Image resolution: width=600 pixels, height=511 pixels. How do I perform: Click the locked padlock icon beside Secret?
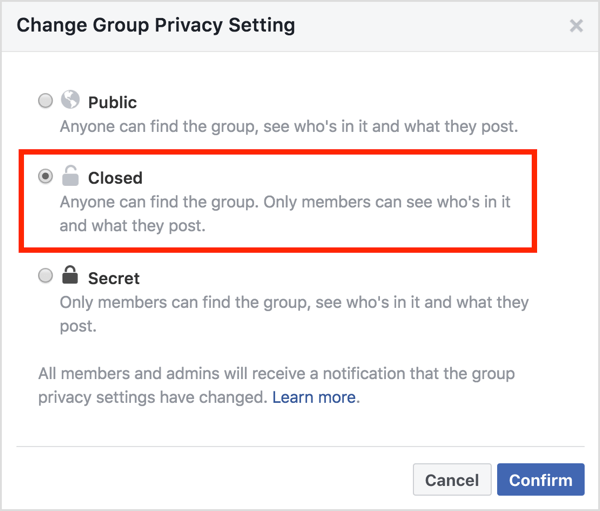click(70, 276)
